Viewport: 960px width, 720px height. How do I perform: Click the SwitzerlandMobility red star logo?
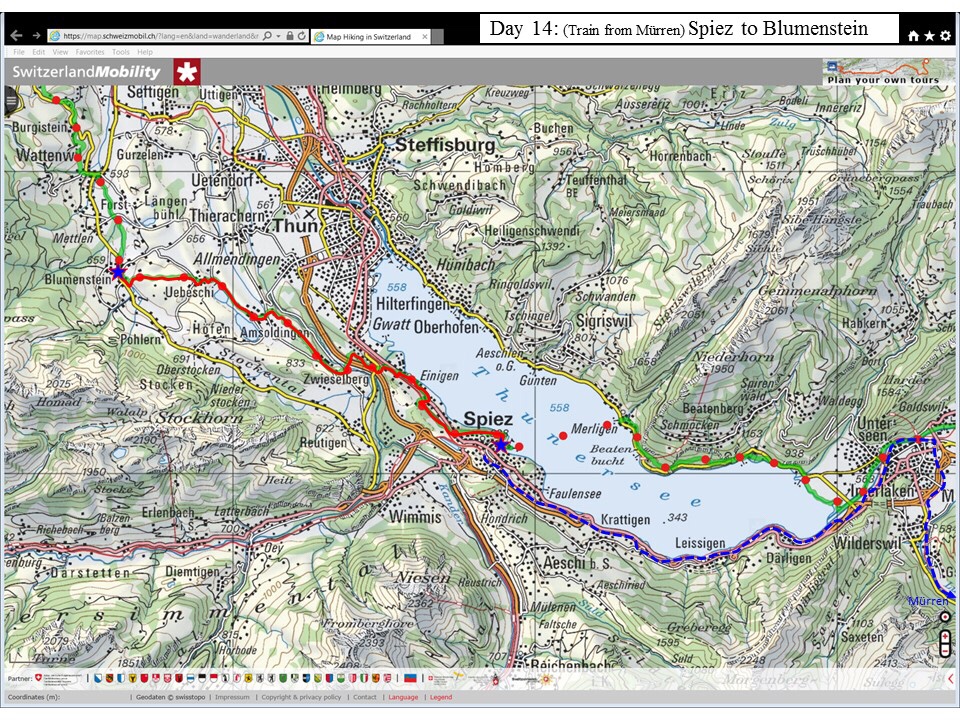tap(186, 72)
